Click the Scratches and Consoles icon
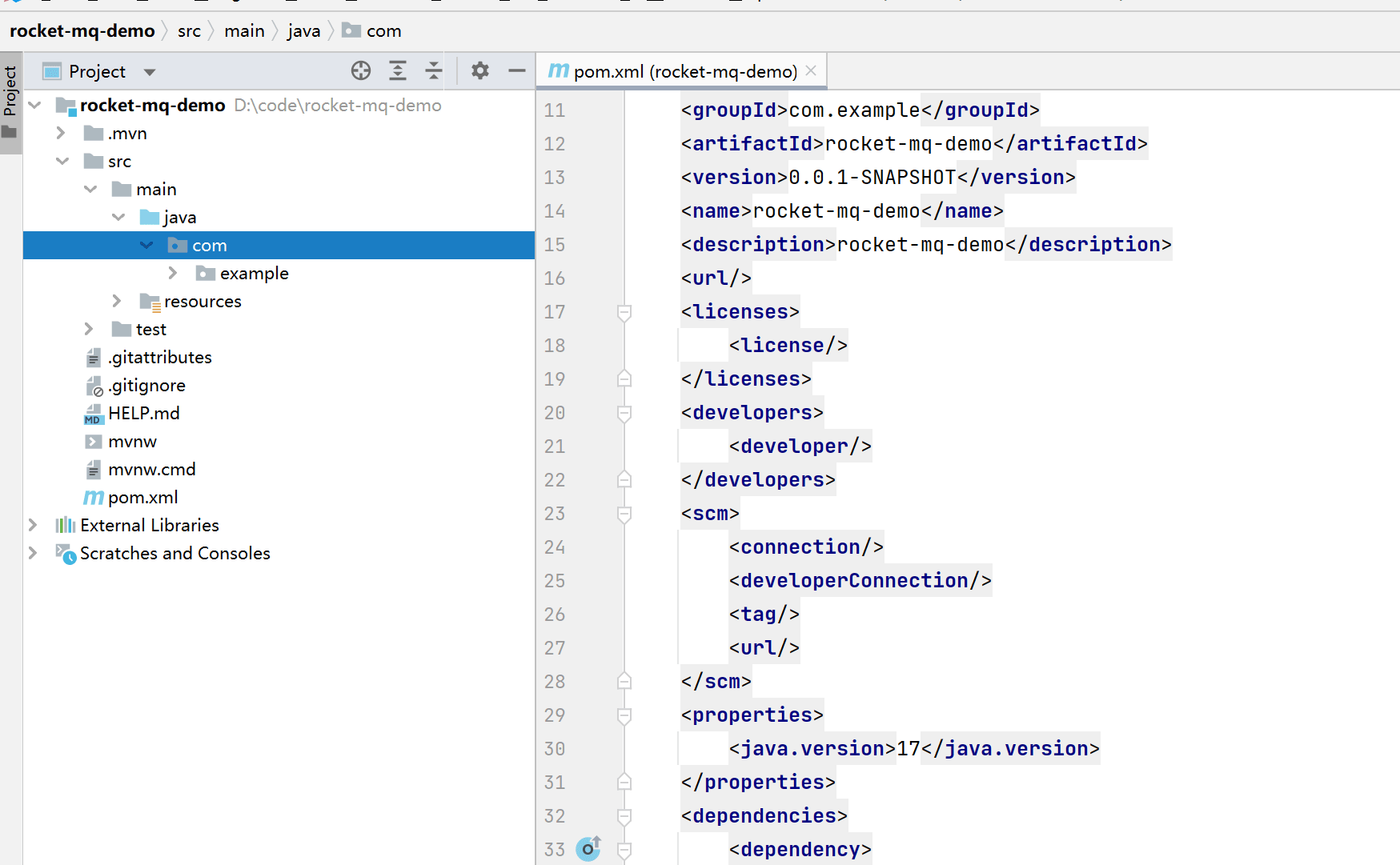 point(66,554)
